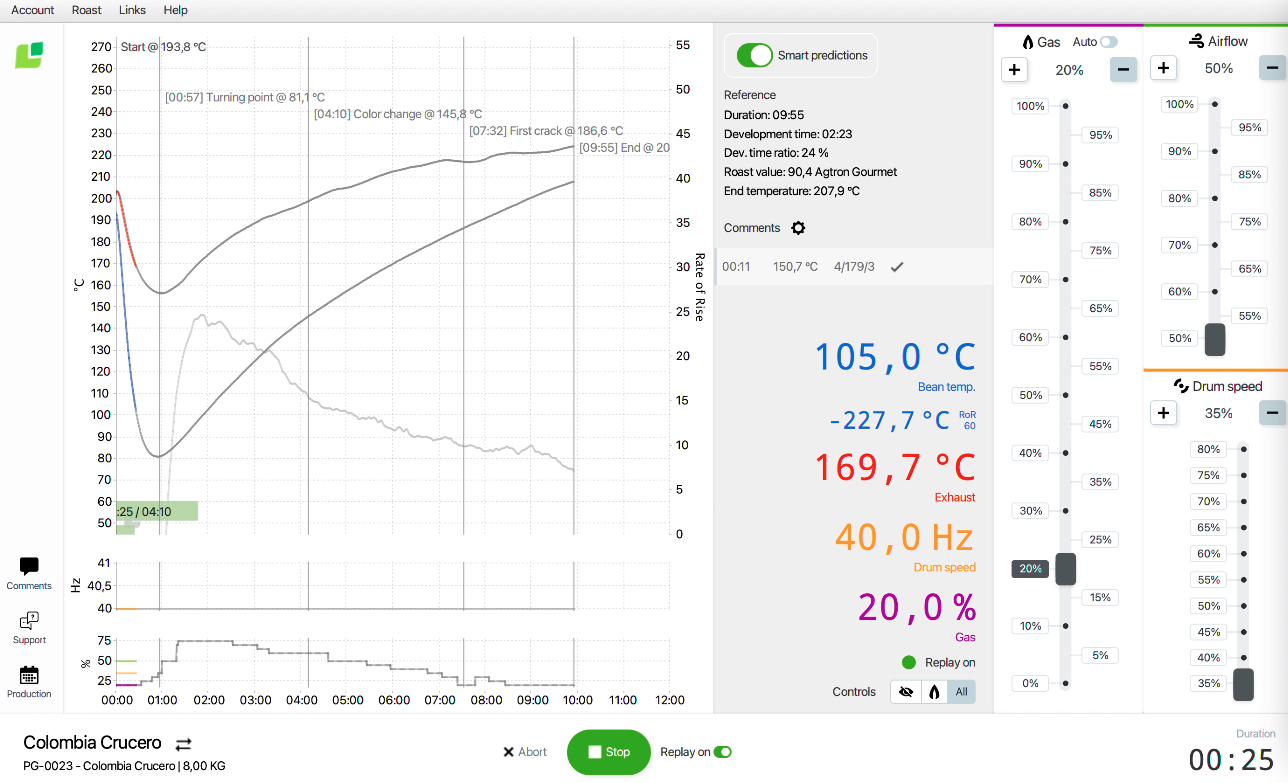Enable the Gas Auto toggle
Screen dimensions: 1288x783
1108,42
